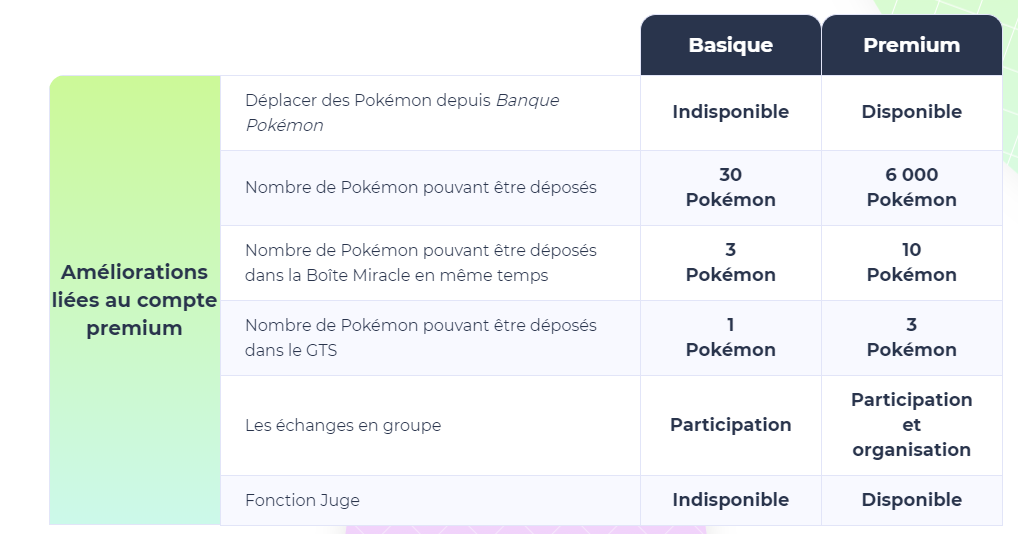1018x534 pixels.
Task: Click Indisponible in the Banque Pokémon row
Action: (x=730, y=112)
